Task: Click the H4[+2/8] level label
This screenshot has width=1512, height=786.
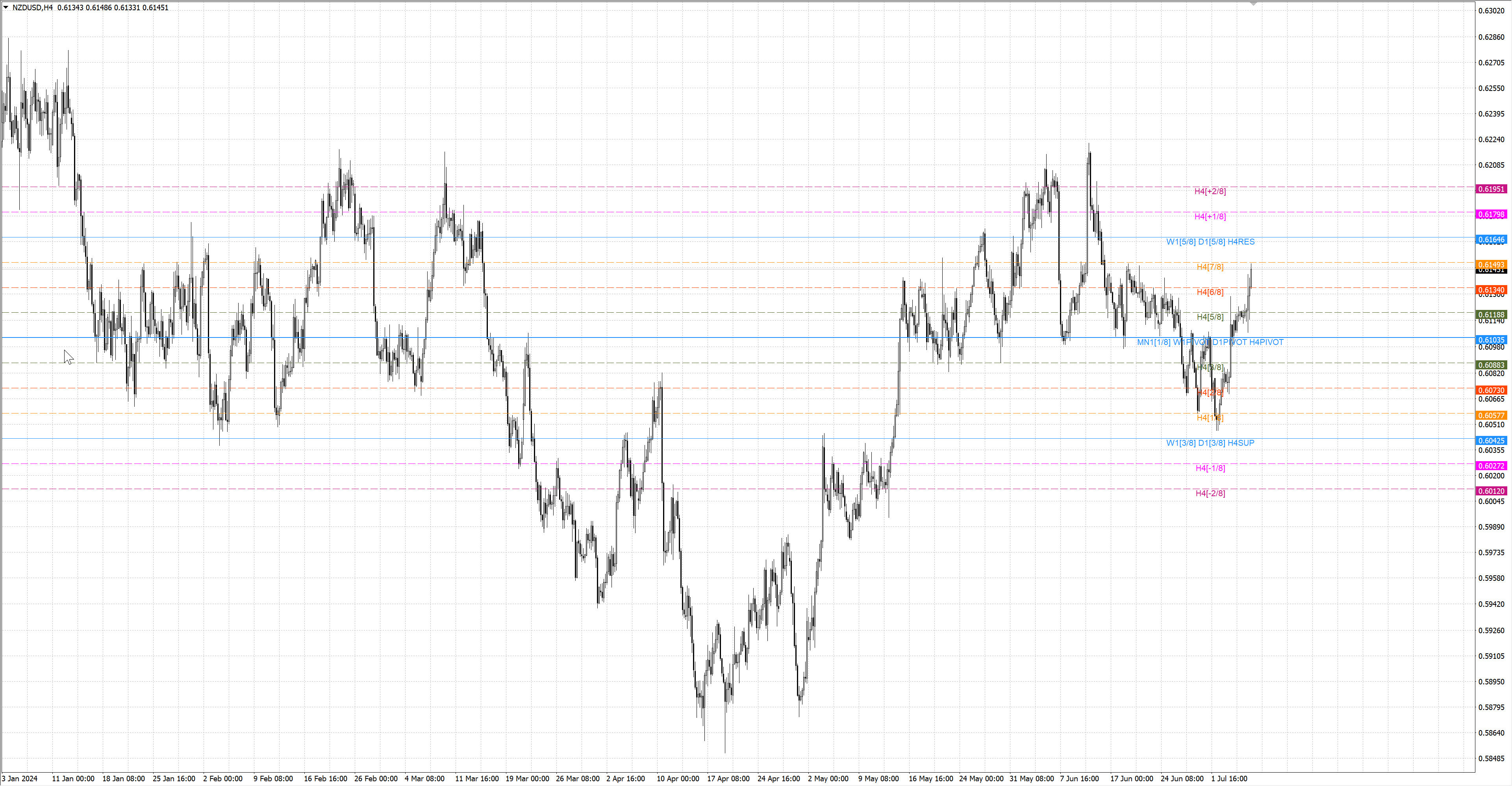Action: [x=1210, y=191]
